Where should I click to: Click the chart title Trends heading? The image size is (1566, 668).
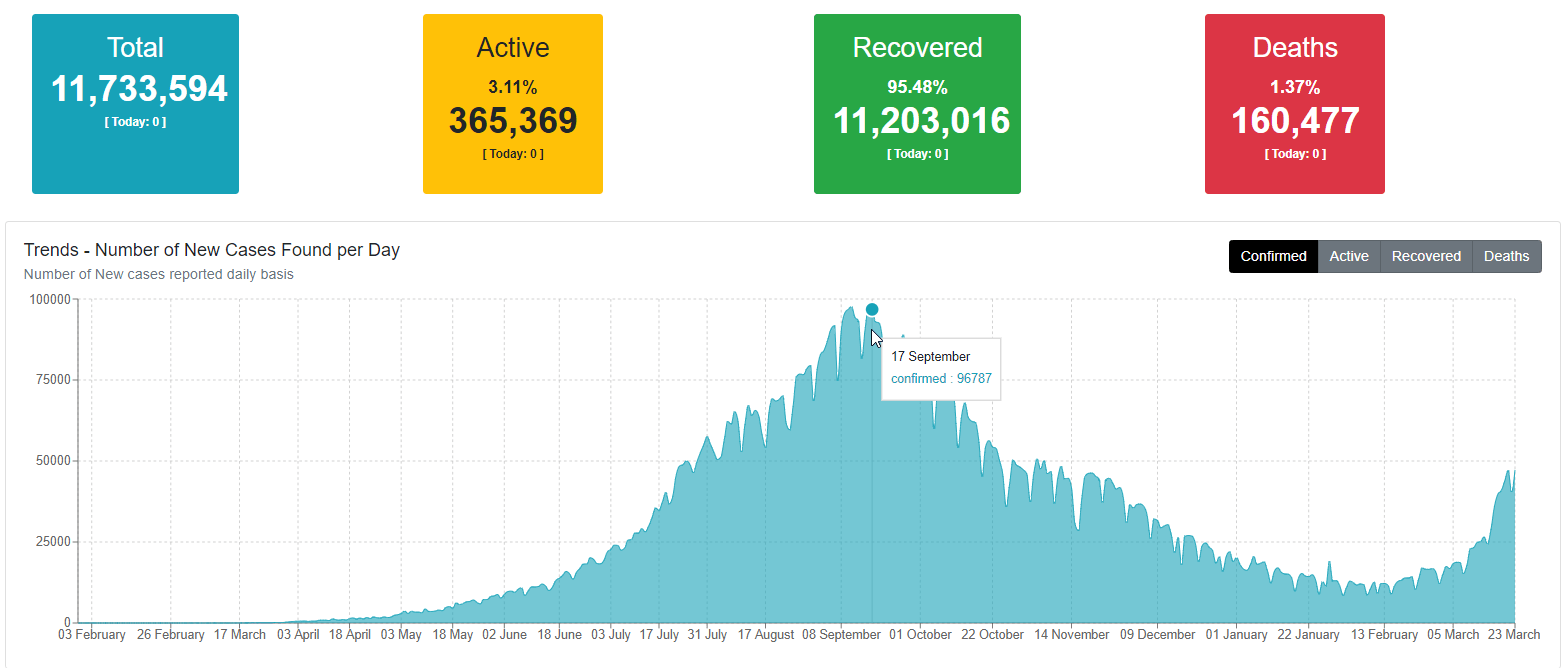(211, 250)
